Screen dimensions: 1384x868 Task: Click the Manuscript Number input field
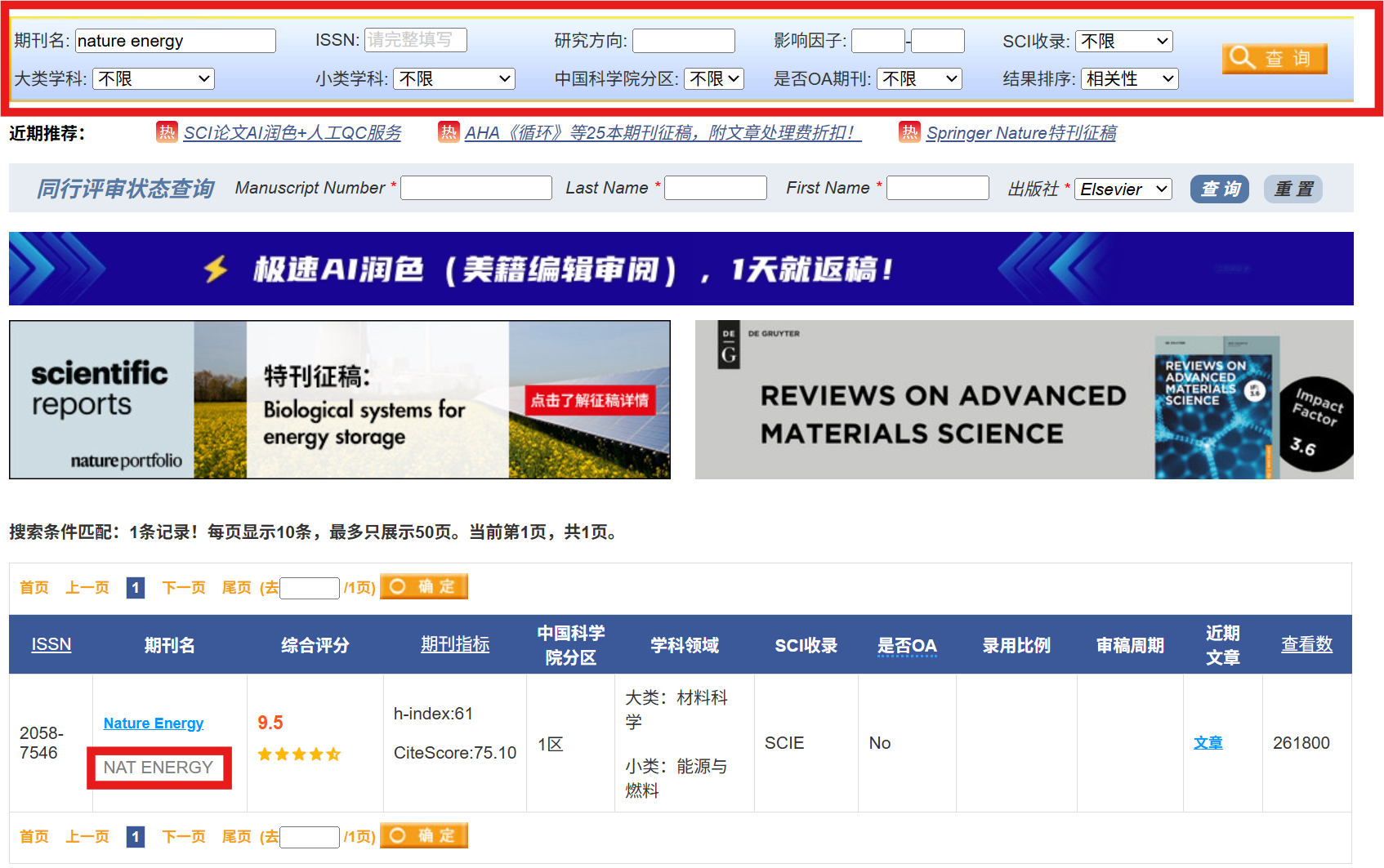click(x=476, y=188)
